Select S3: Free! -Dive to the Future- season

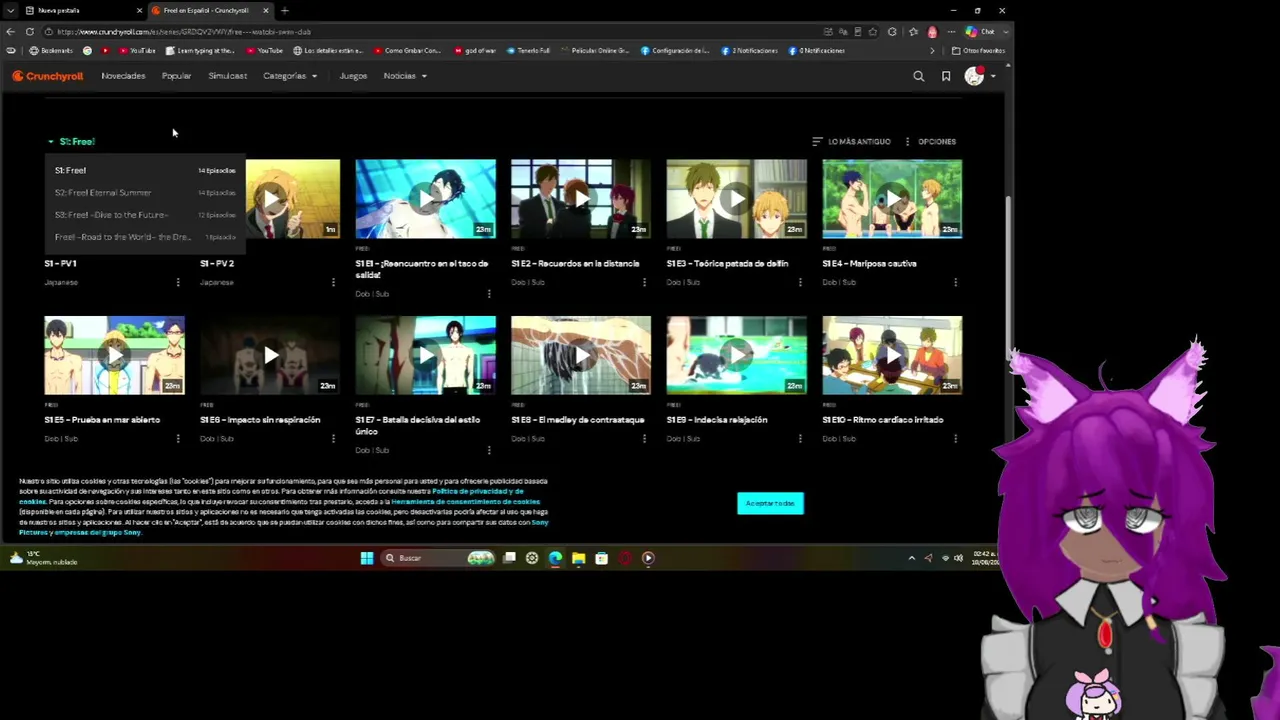tap(145, 215)
